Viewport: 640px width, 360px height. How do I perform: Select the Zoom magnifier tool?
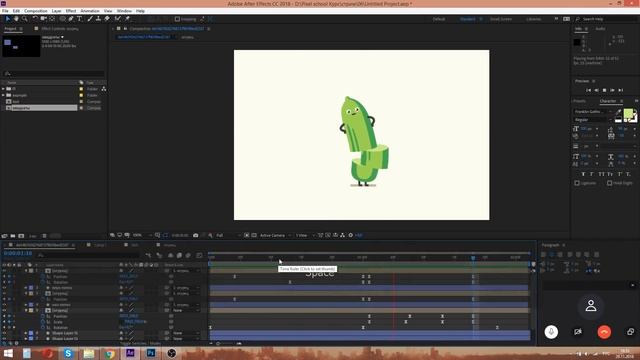tap(24, 19)
